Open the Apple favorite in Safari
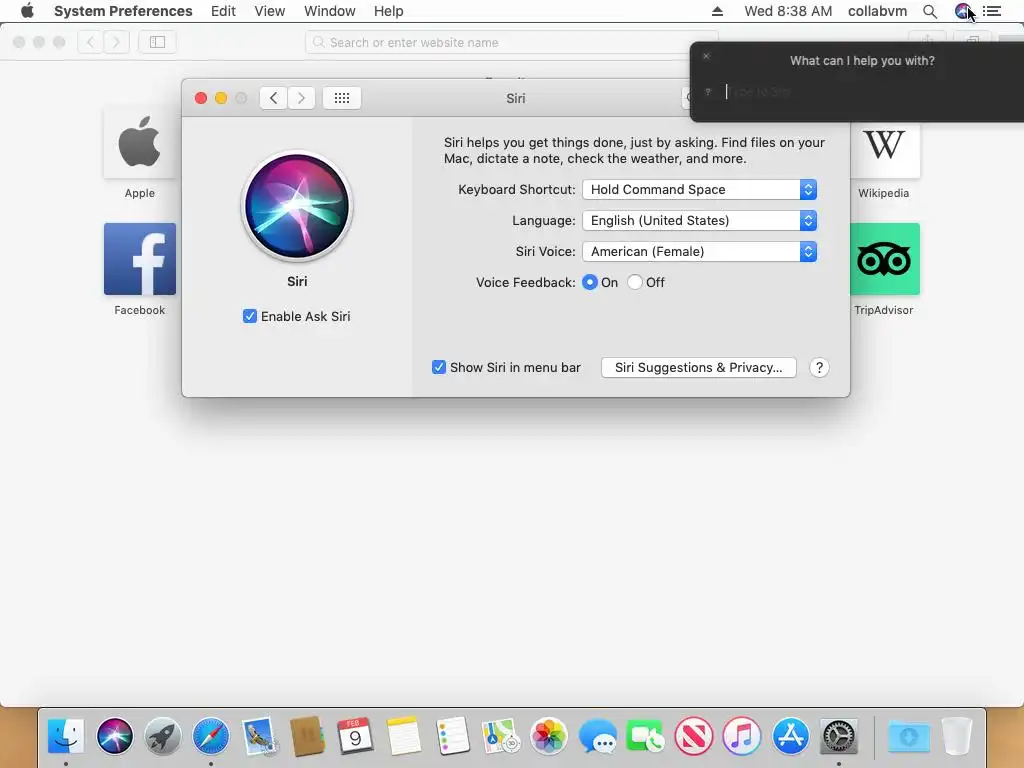The image size is (1024, 768). tap(140, 152)
